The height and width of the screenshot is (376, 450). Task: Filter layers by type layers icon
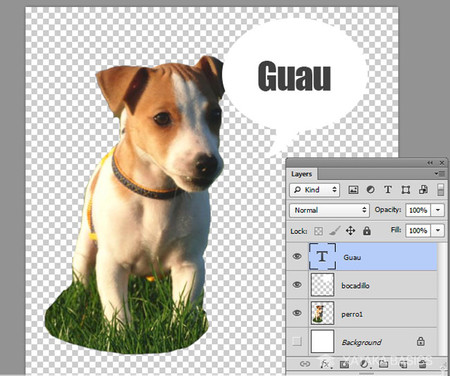[388, 190]
